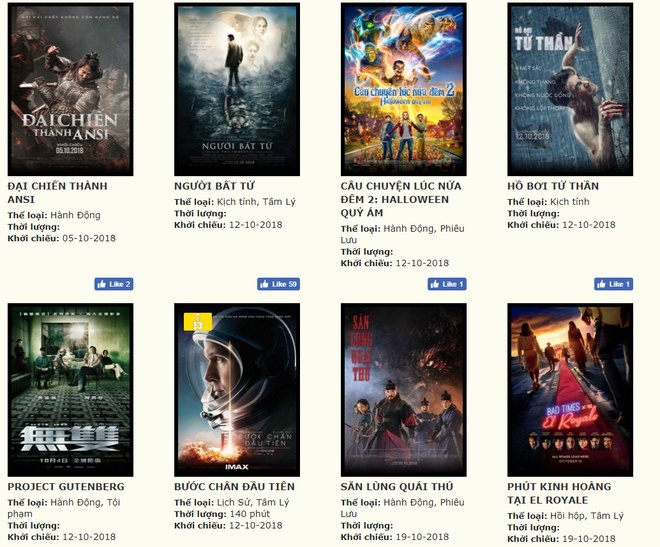
Task: Select genre text 'Hồi hộp, Tâm Lý'
Action: 587,516
